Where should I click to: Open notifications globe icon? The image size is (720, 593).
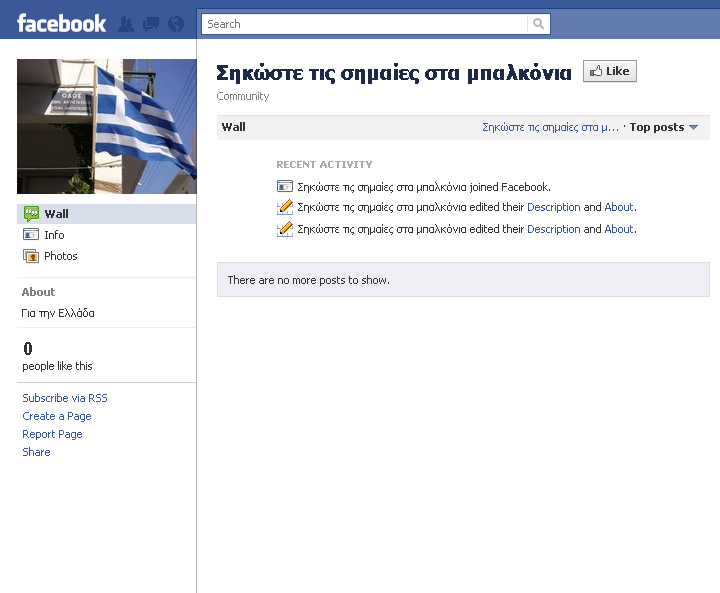pos(176,24)
